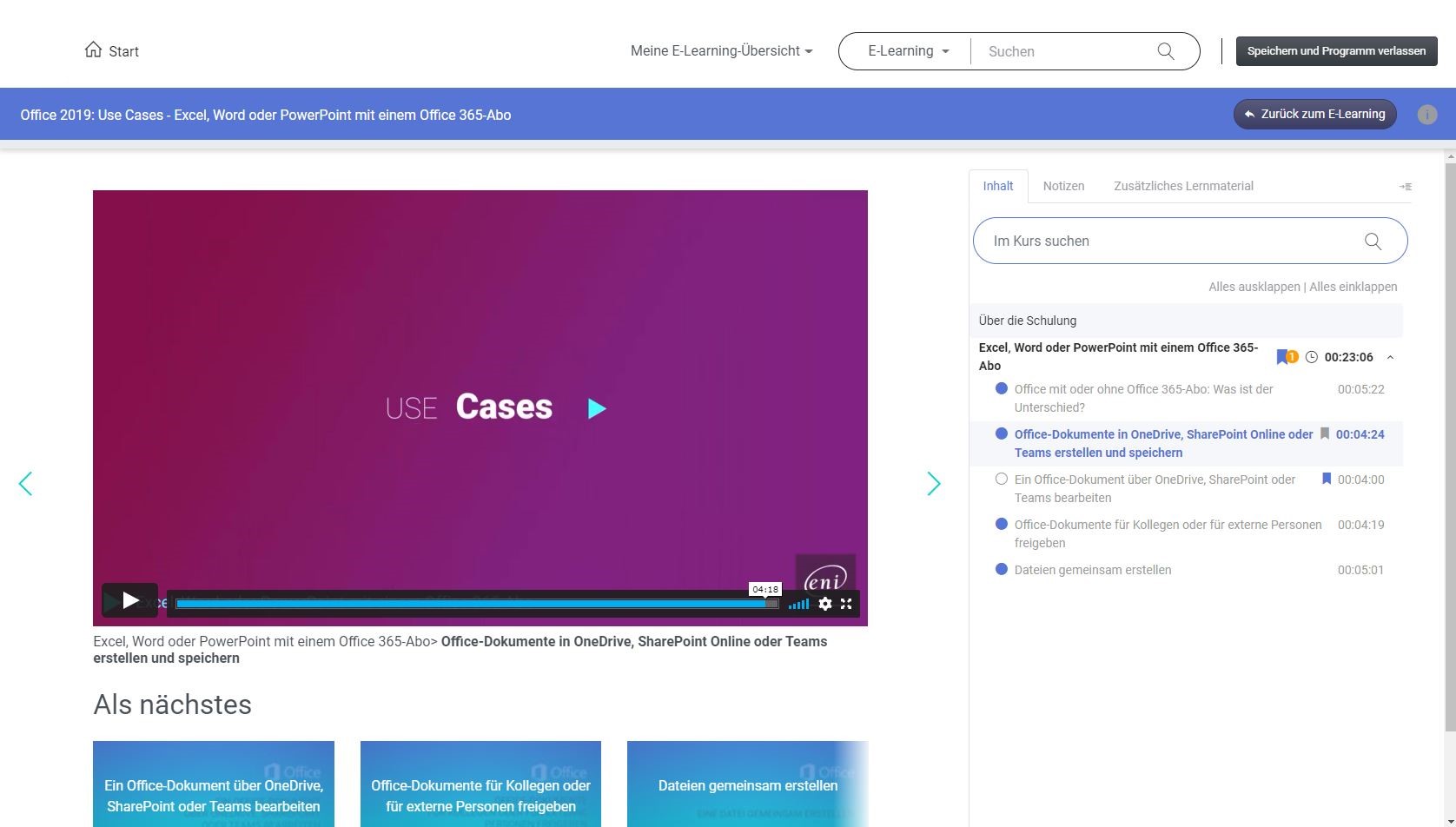Open lesson 'Office-Dokumente für Kollegen' in the list

click(1168, 533)
